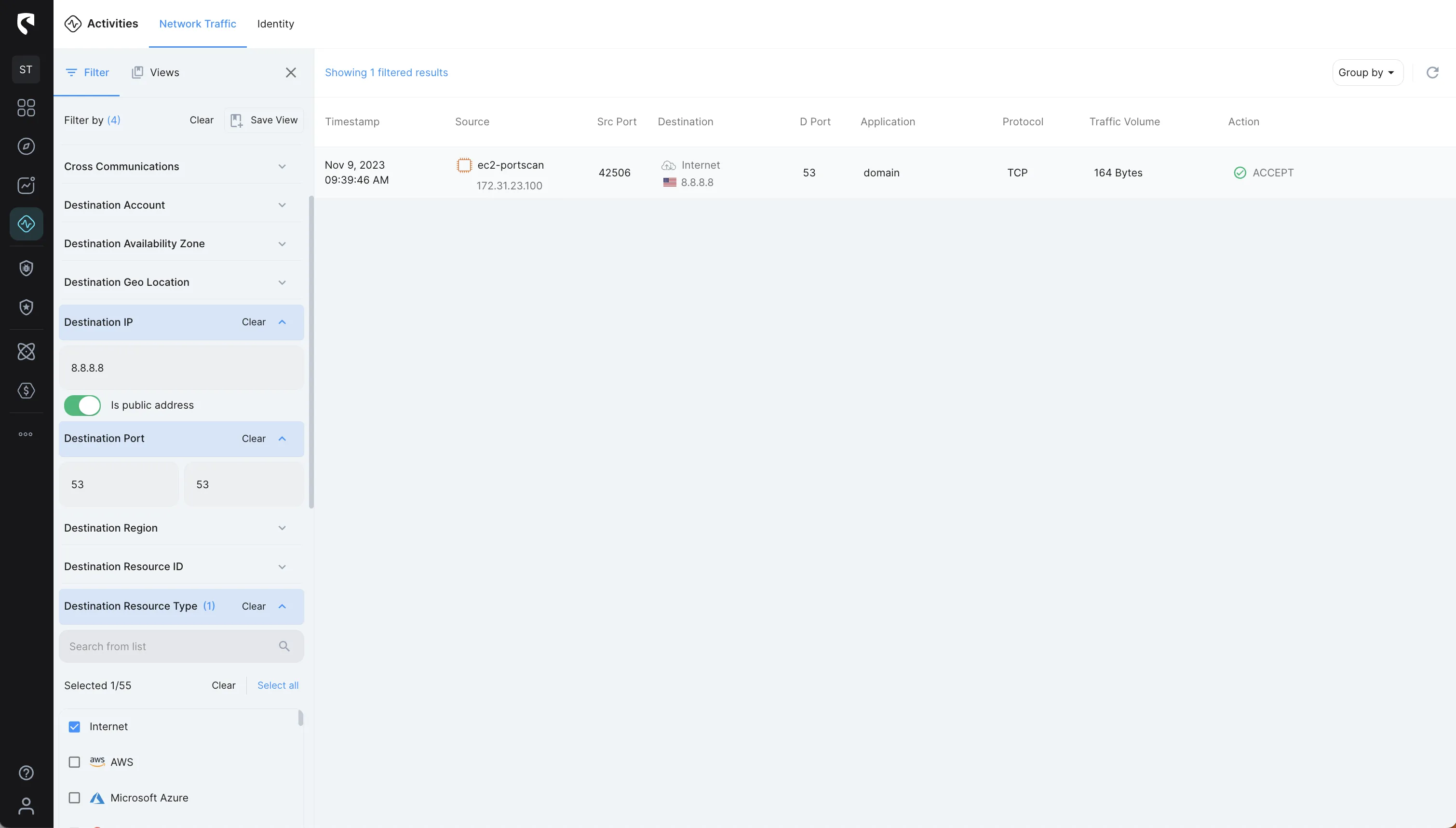
Task: Click the filter panel vertical scrollbar
Action: point(311,352)
